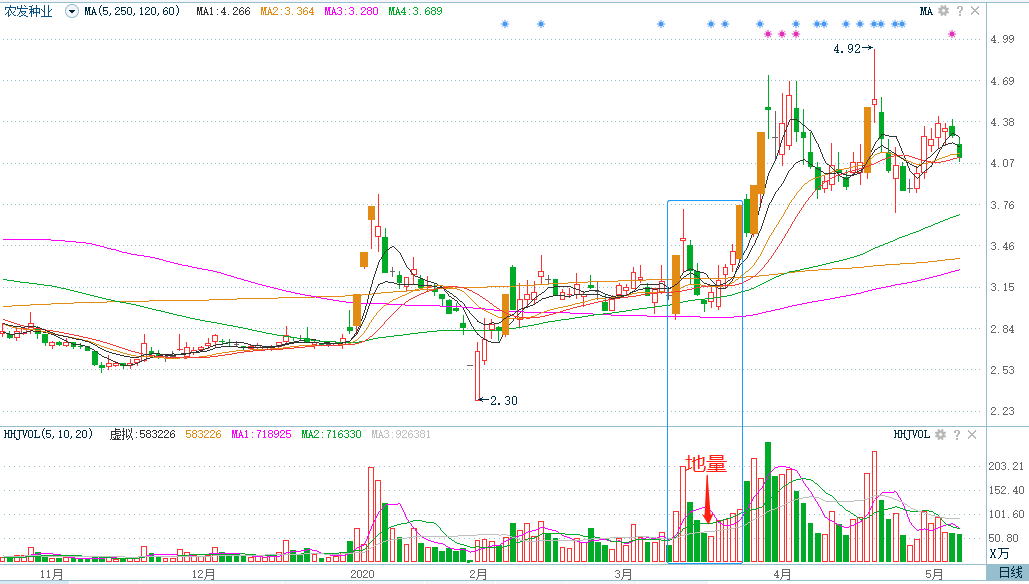Close the MA indicator with X icon
Screen dimensions: 1029x584
click(975, 11)
